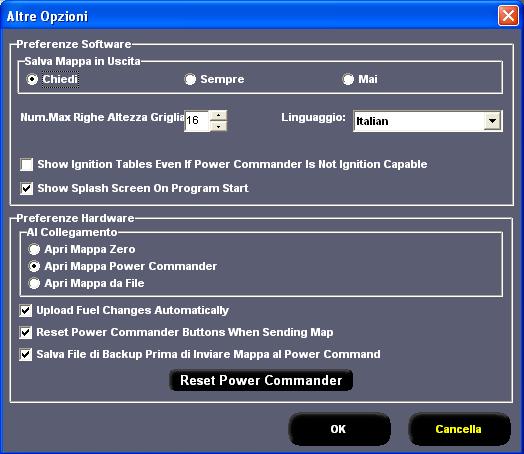The image size is (524, 454).
Task: Click the Reset Power Commander button
Action: coord(261,380)
